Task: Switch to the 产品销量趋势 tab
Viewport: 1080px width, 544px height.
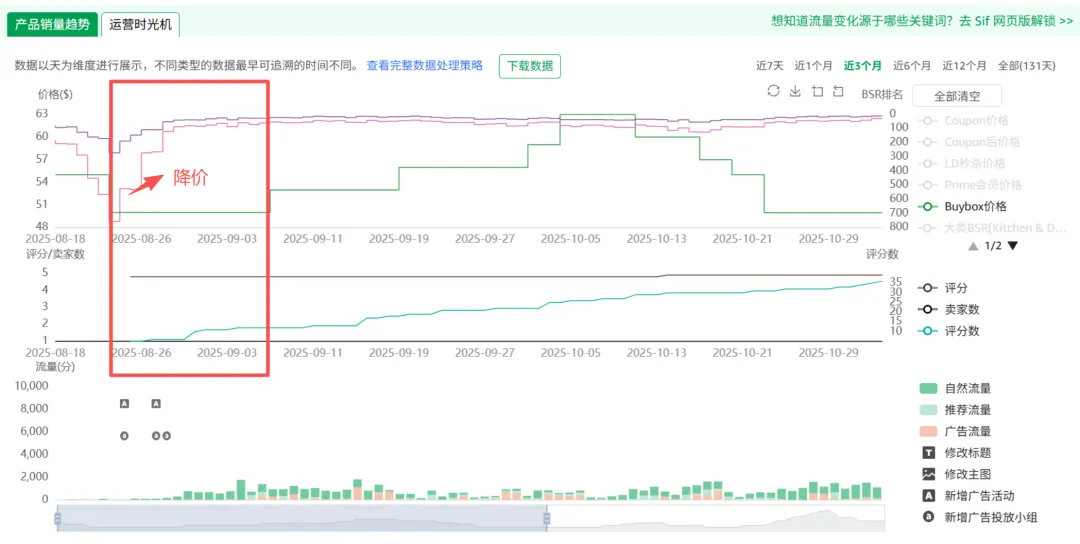Action: pos(52,24)
